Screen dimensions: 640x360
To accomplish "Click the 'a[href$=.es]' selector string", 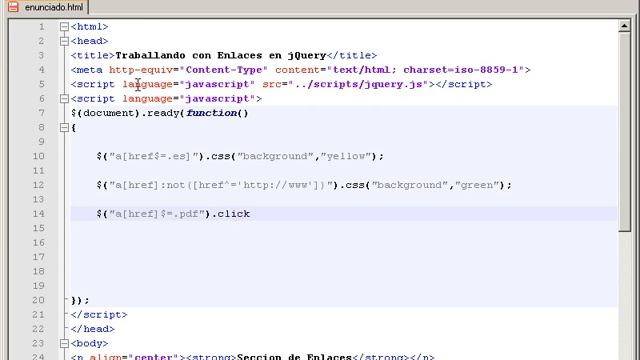I will tap(153, 156).
